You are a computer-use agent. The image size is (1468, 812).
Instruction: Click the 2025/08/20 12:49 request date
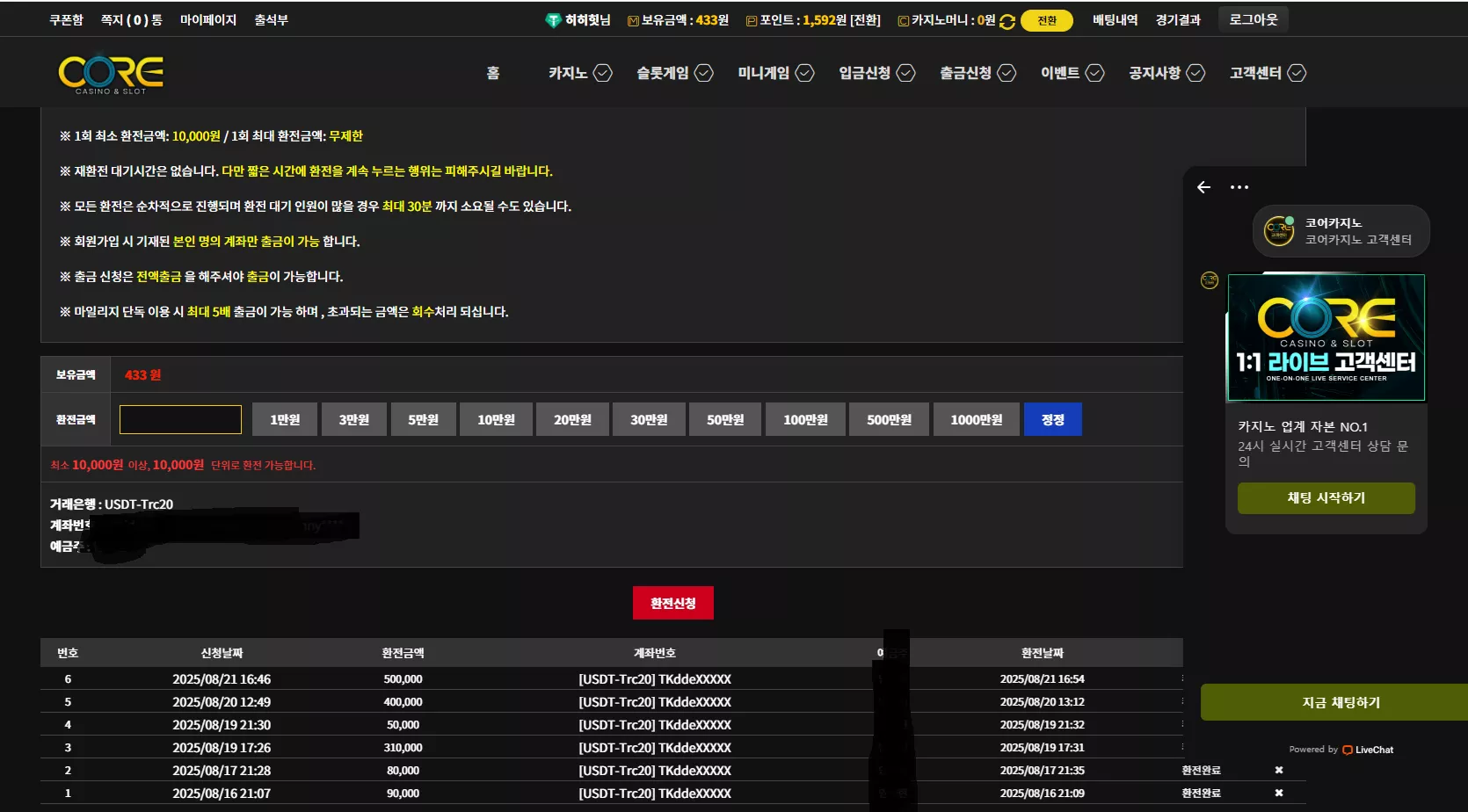point(222,702)
